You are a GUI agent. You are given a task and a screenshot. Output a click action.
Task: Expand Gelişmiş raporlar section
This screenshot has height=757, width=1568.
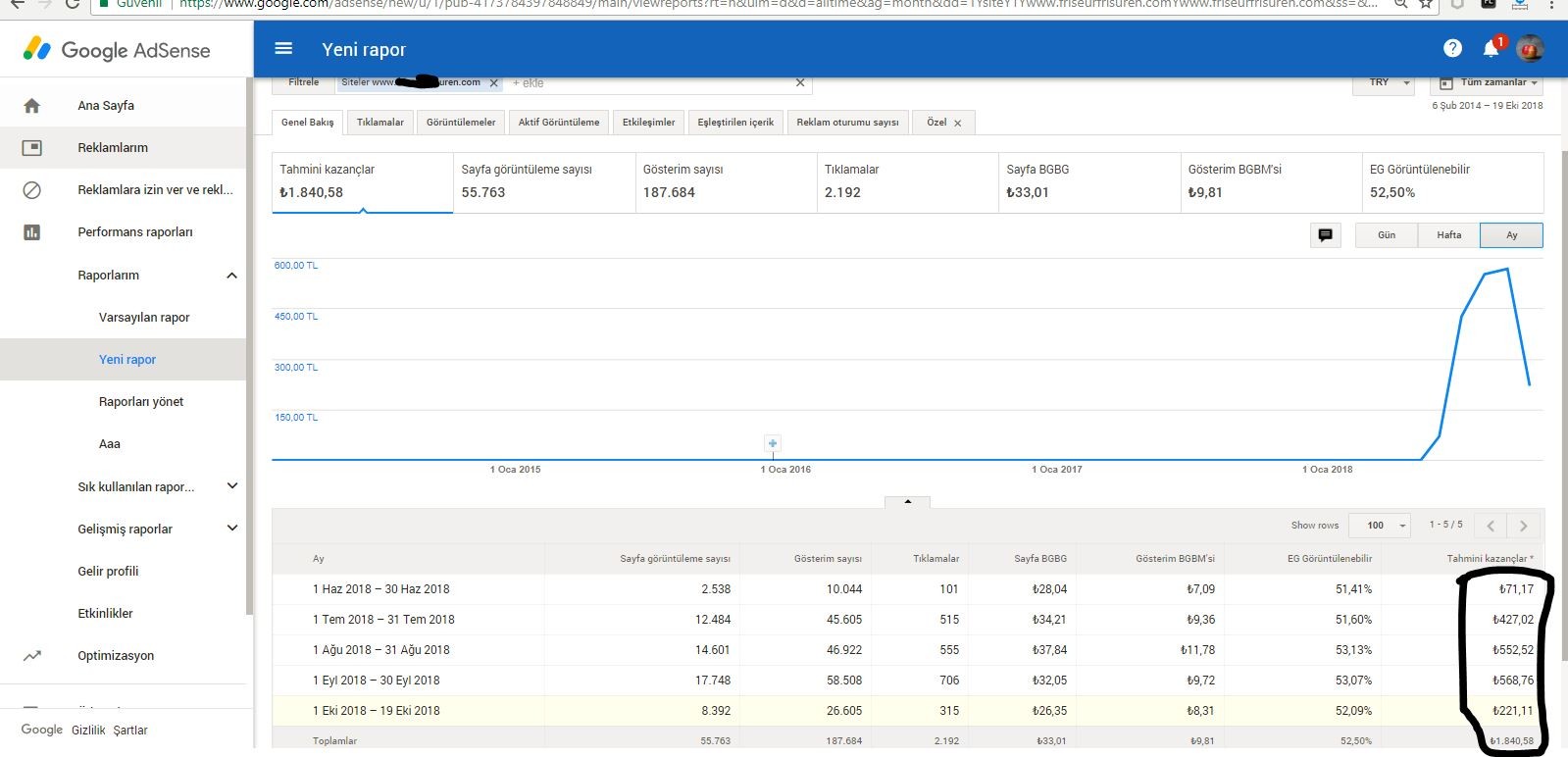(x=232, y=529)
